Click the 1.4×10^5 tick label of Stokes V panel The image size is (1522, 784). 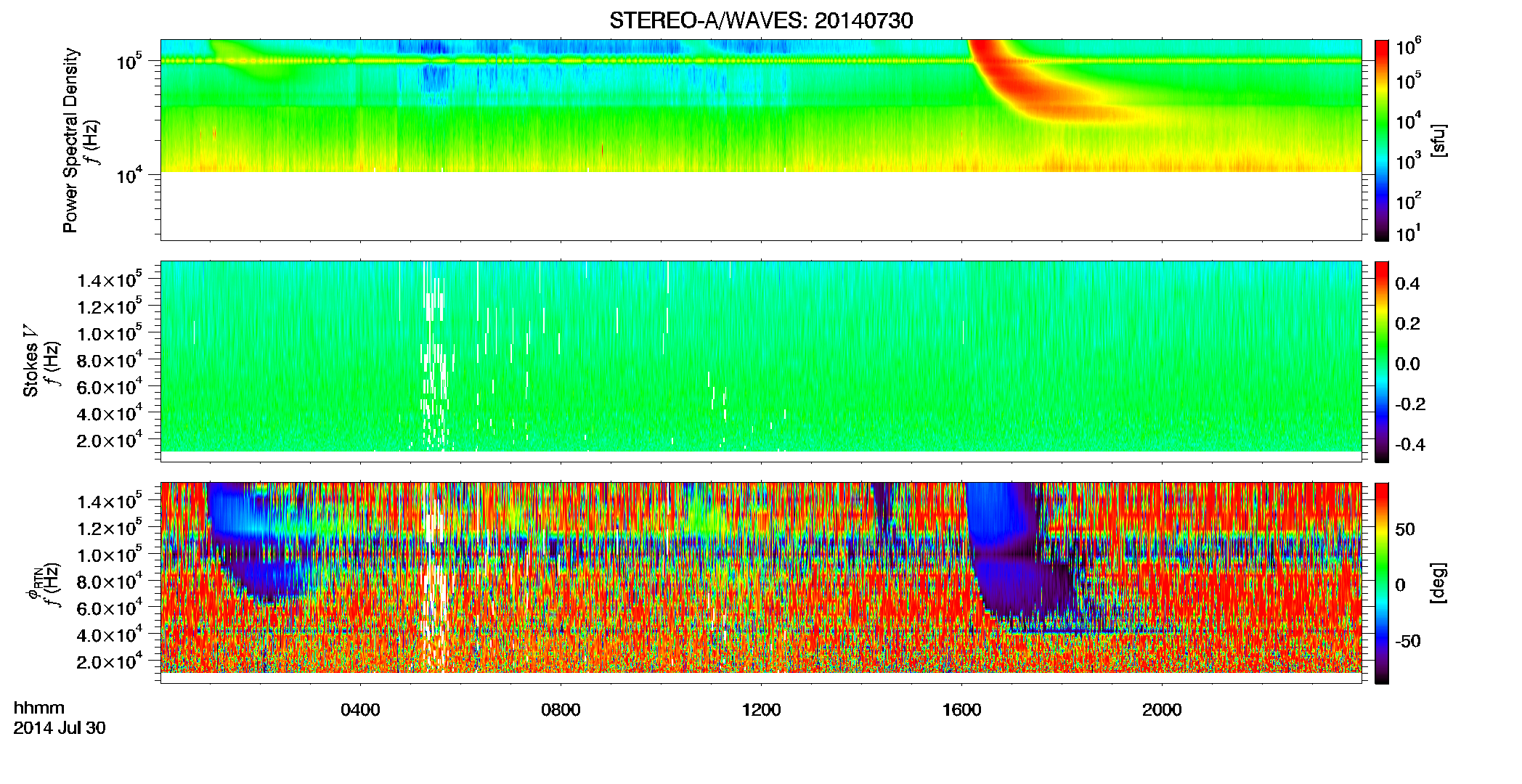[110, 280]
